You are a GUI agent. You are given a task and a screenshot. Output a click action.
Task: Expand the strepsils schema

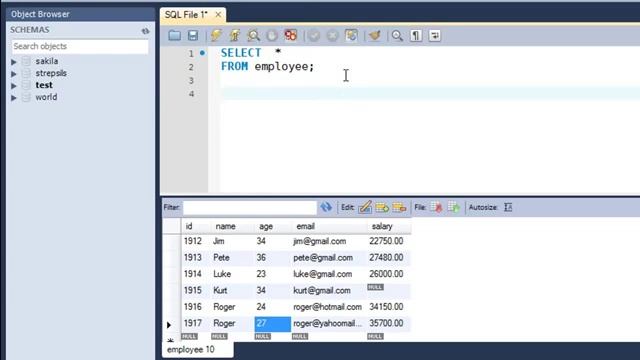pos(14,74)
